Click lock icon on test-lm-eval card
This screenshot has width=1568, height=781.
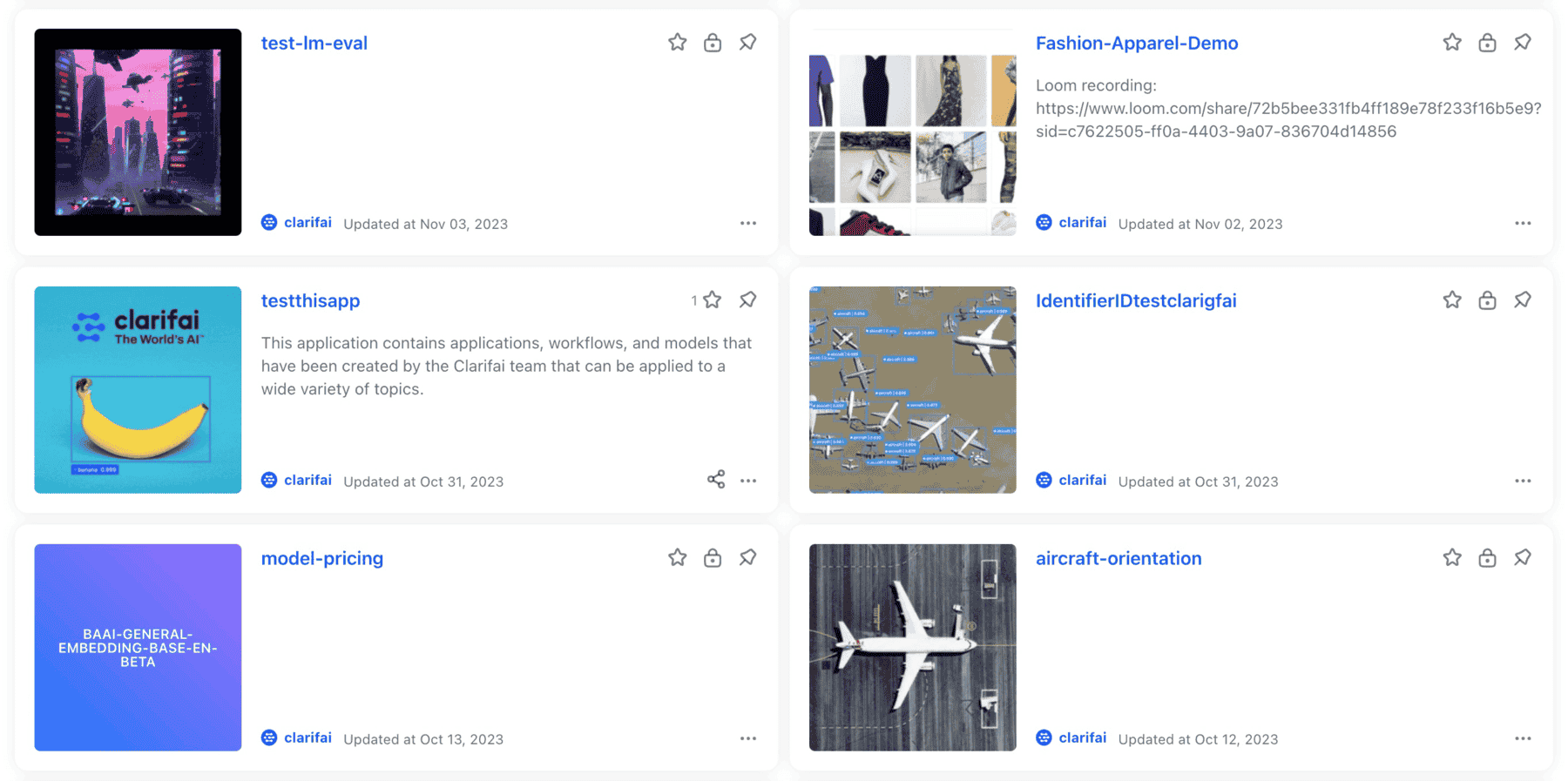click(713, 42)
